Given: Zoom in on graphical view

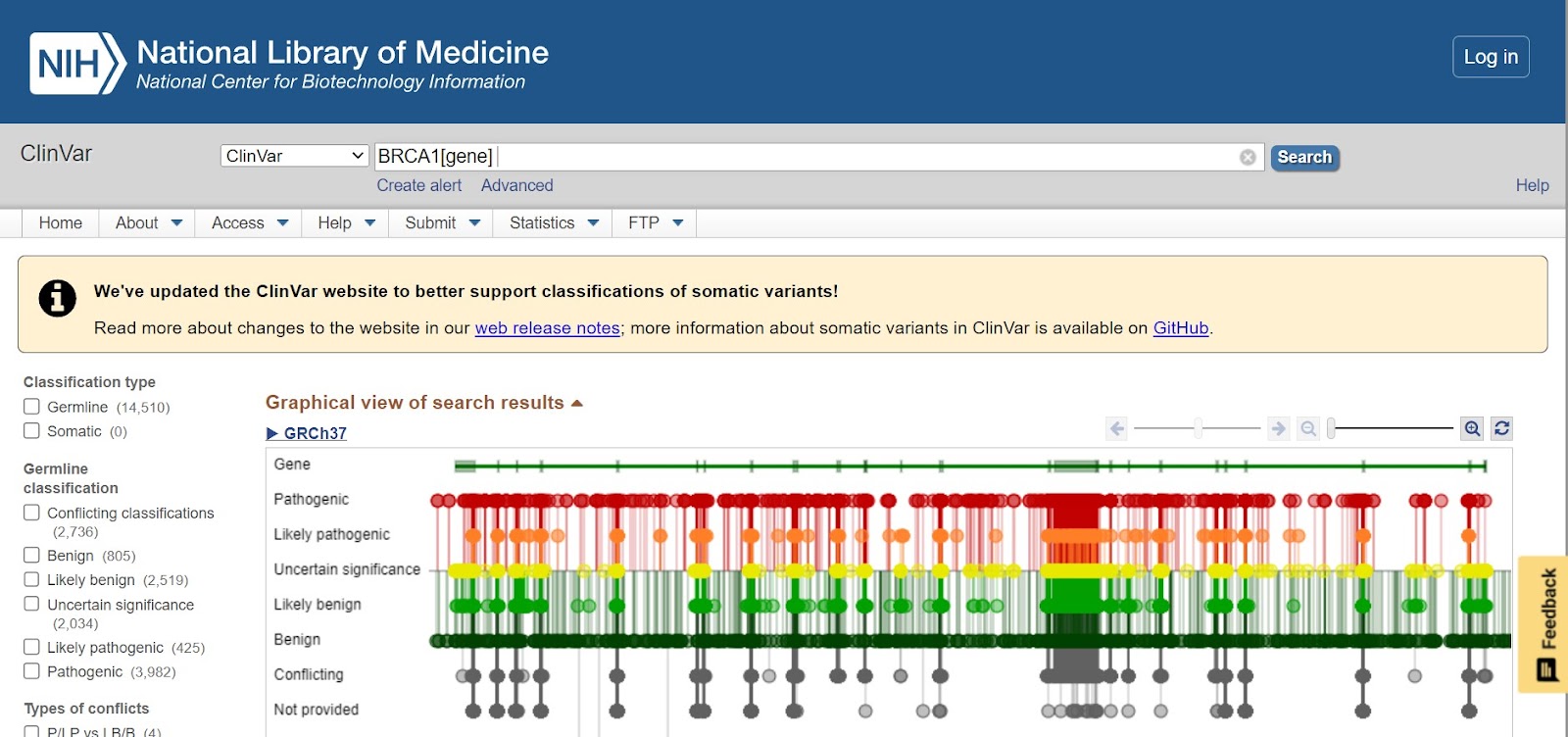Looking at the screenshot, I should click(x=1472, y=428).
